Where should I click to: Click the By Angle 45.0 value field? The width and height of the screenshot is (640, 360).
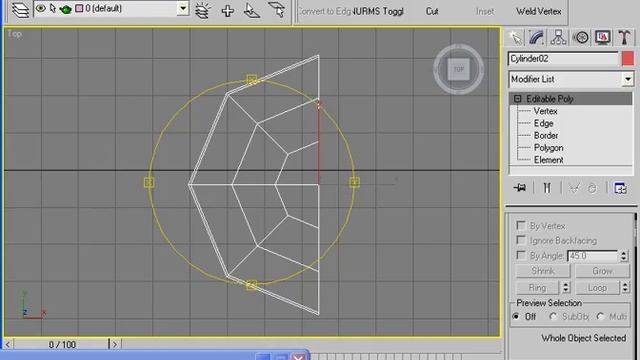tap(592, 256)
